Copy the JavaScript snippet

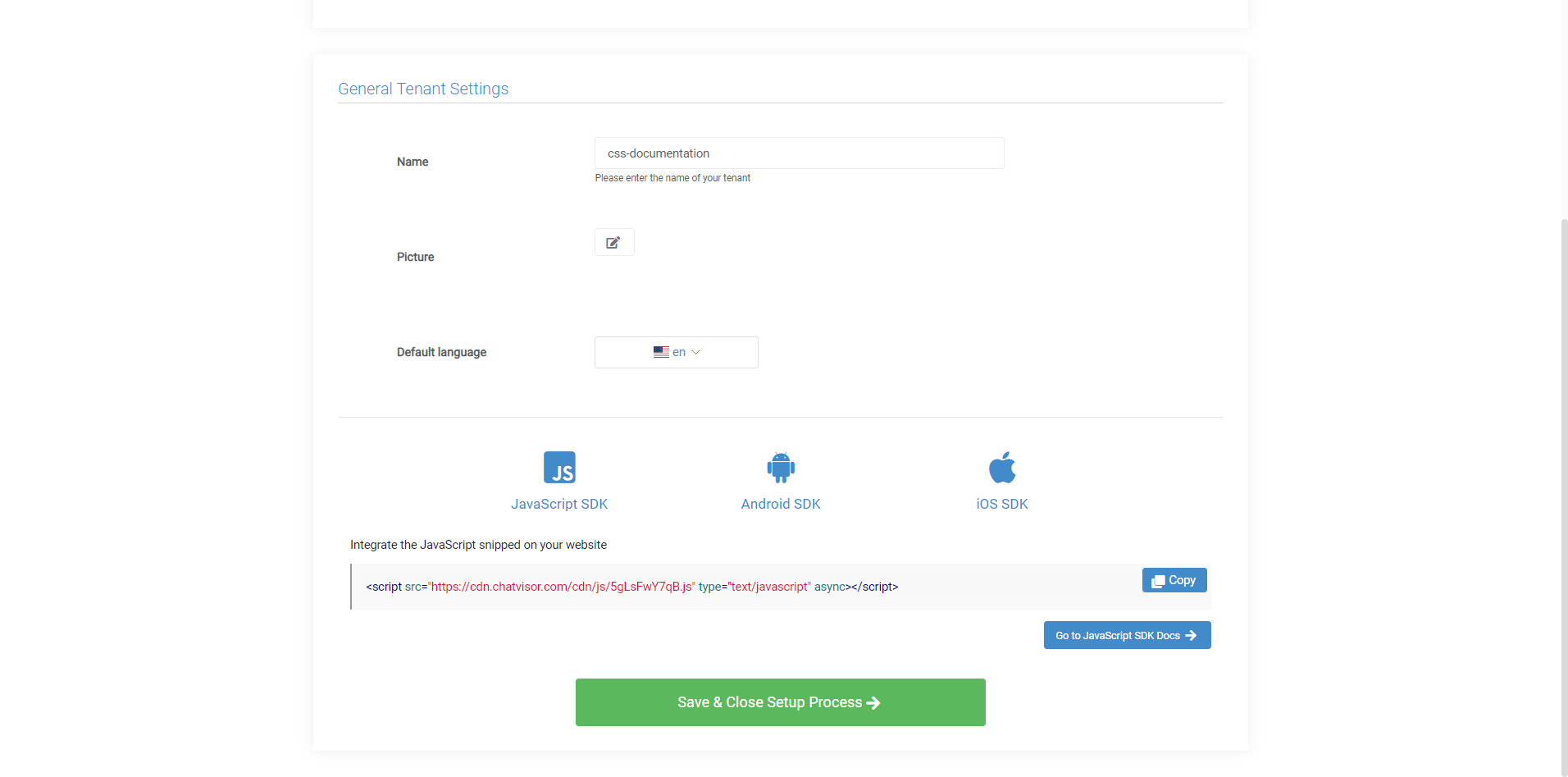(x=1174, y=580)
